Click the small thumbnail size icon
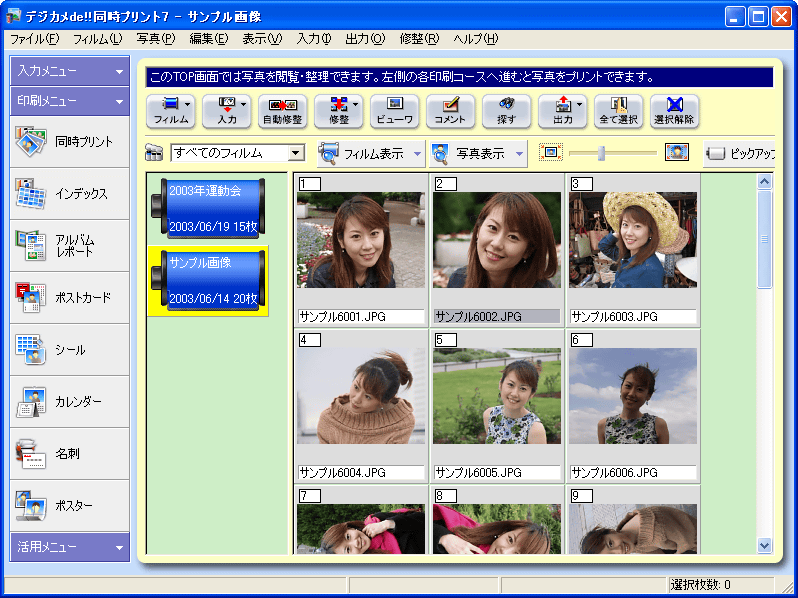The image size is (798, 598). [x=551, y=152]
